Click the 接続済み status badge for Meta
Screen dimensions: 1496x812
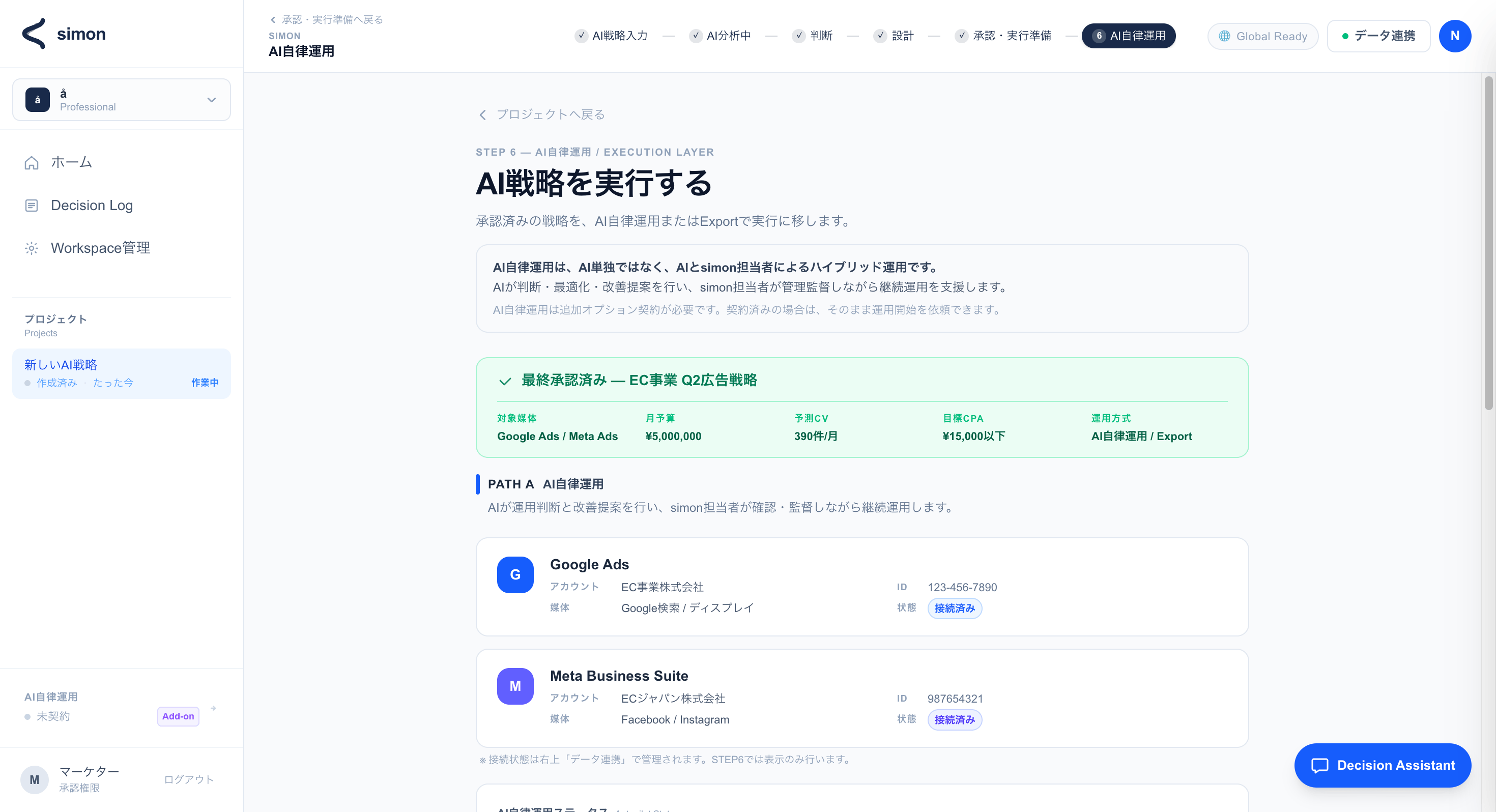click(955, 719)
